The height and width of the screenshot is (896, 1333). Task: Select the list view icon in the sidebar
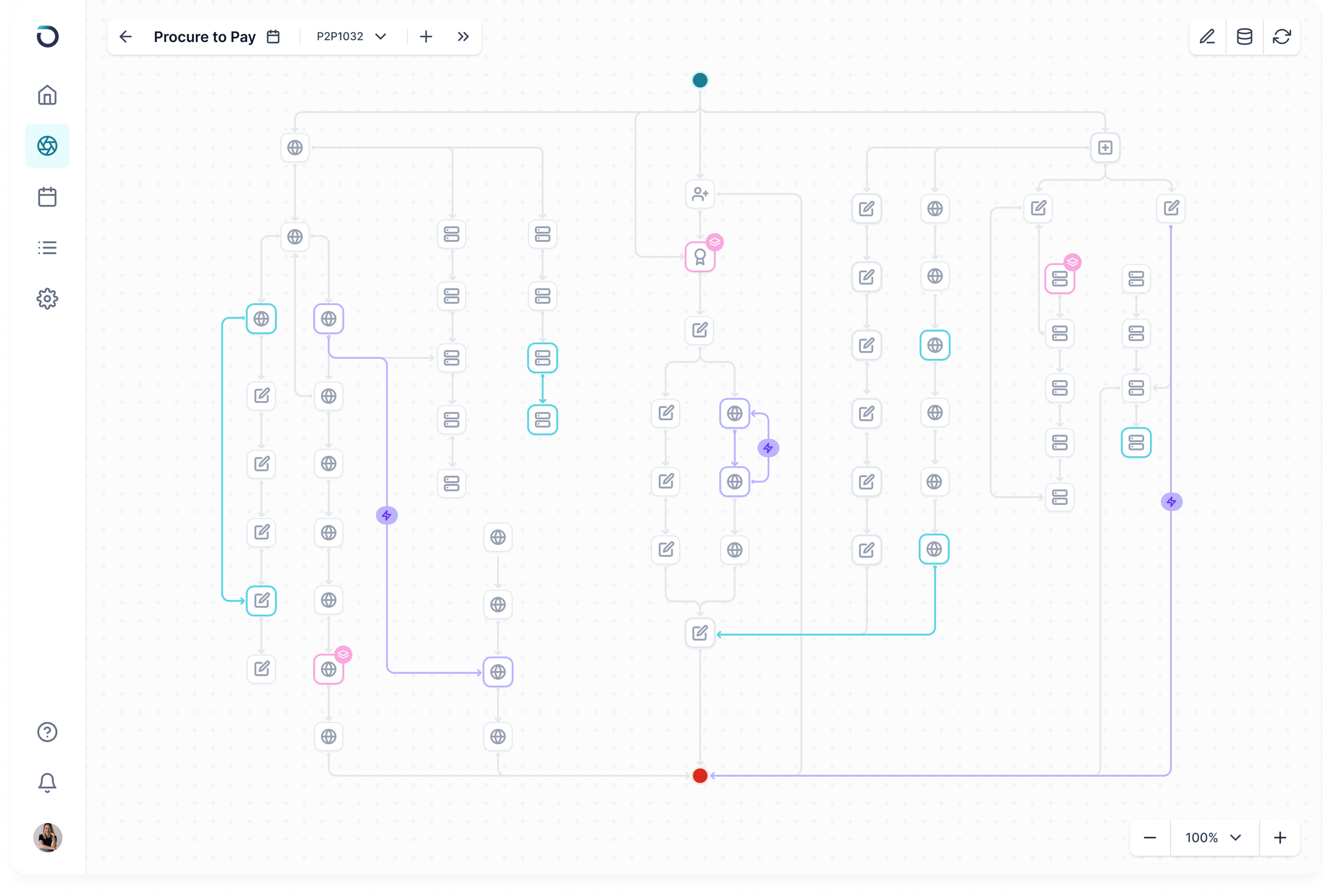(47, 248)
